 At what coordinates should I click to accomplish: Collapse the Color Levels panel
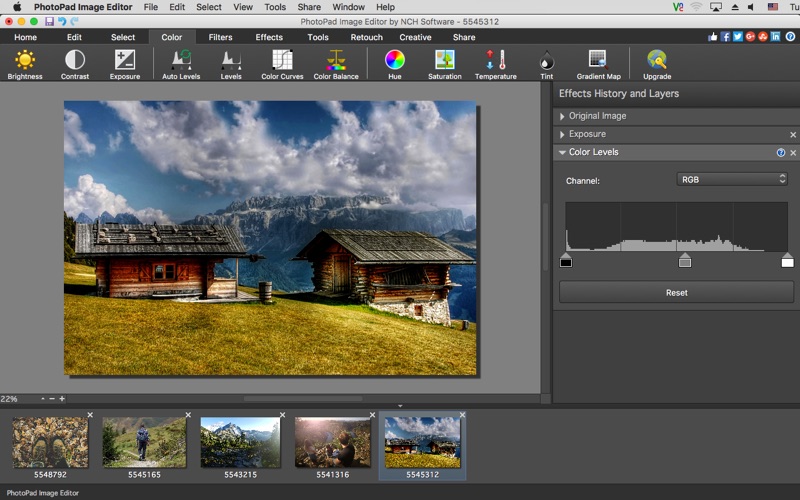coord(563,153)
